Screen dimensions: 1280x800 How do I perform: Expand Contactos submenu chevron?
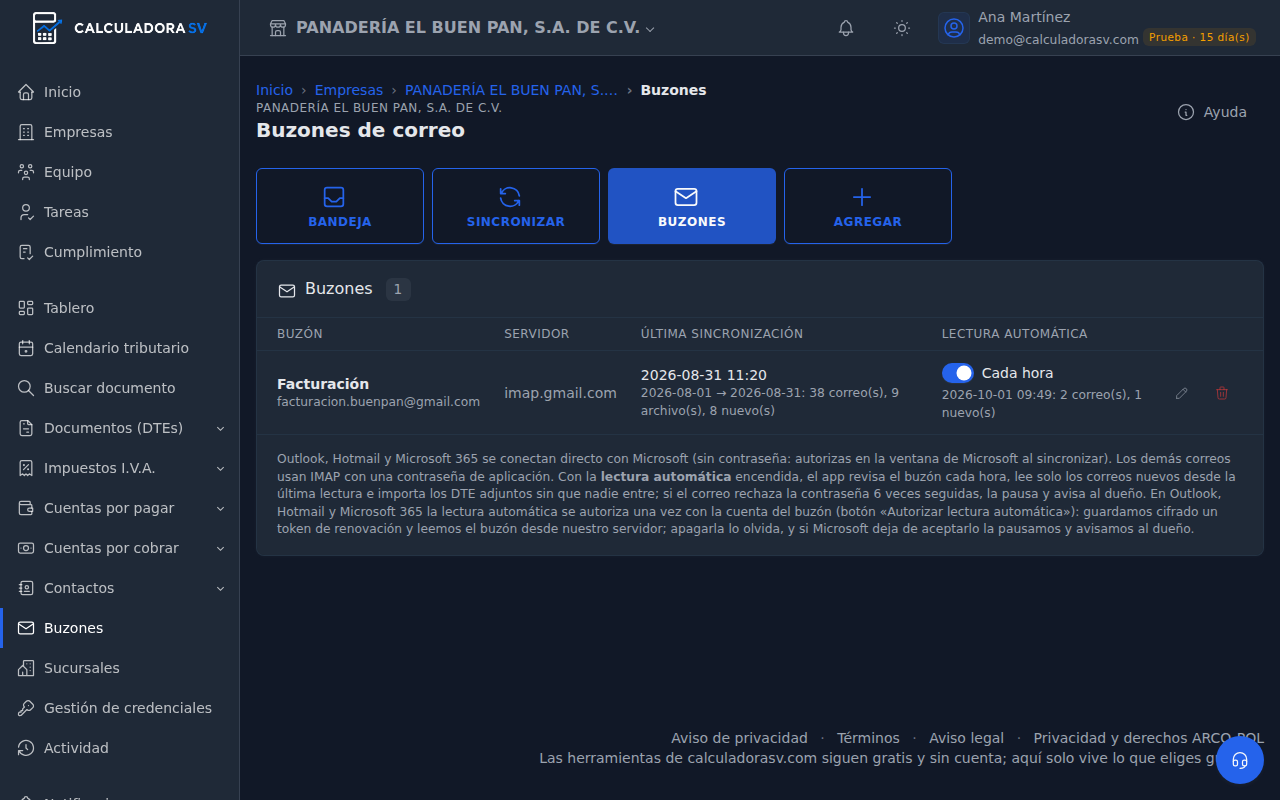(221, 588)
